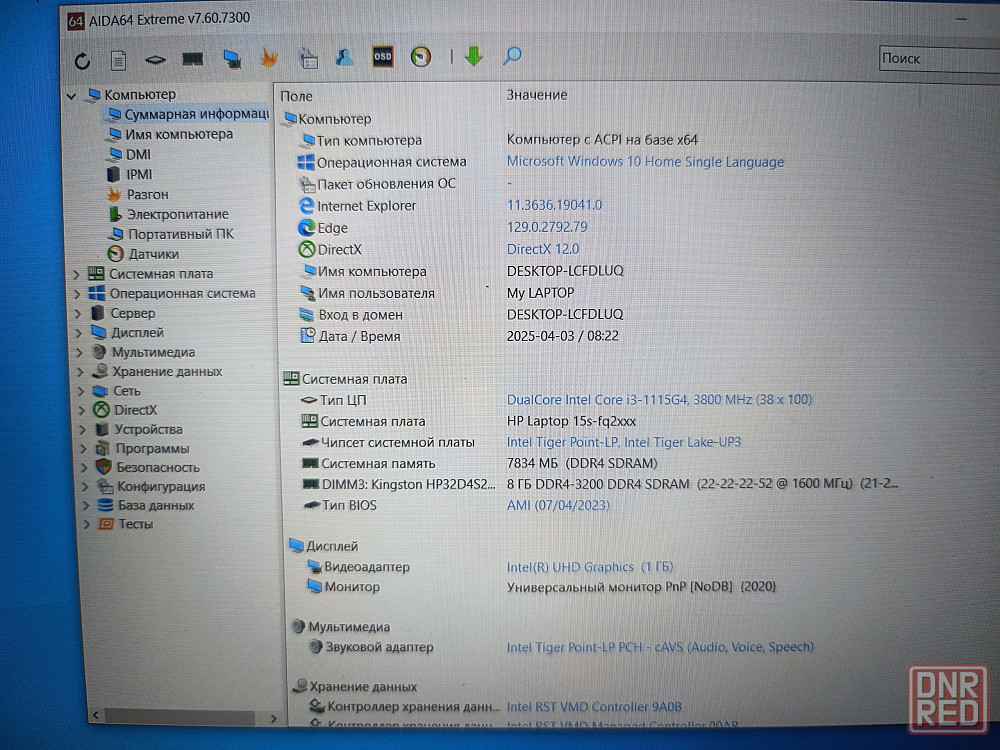Open Intel(R) UHD Graphics link
Viewport: 1000px width, 750px height.
(x=589, y=567)
